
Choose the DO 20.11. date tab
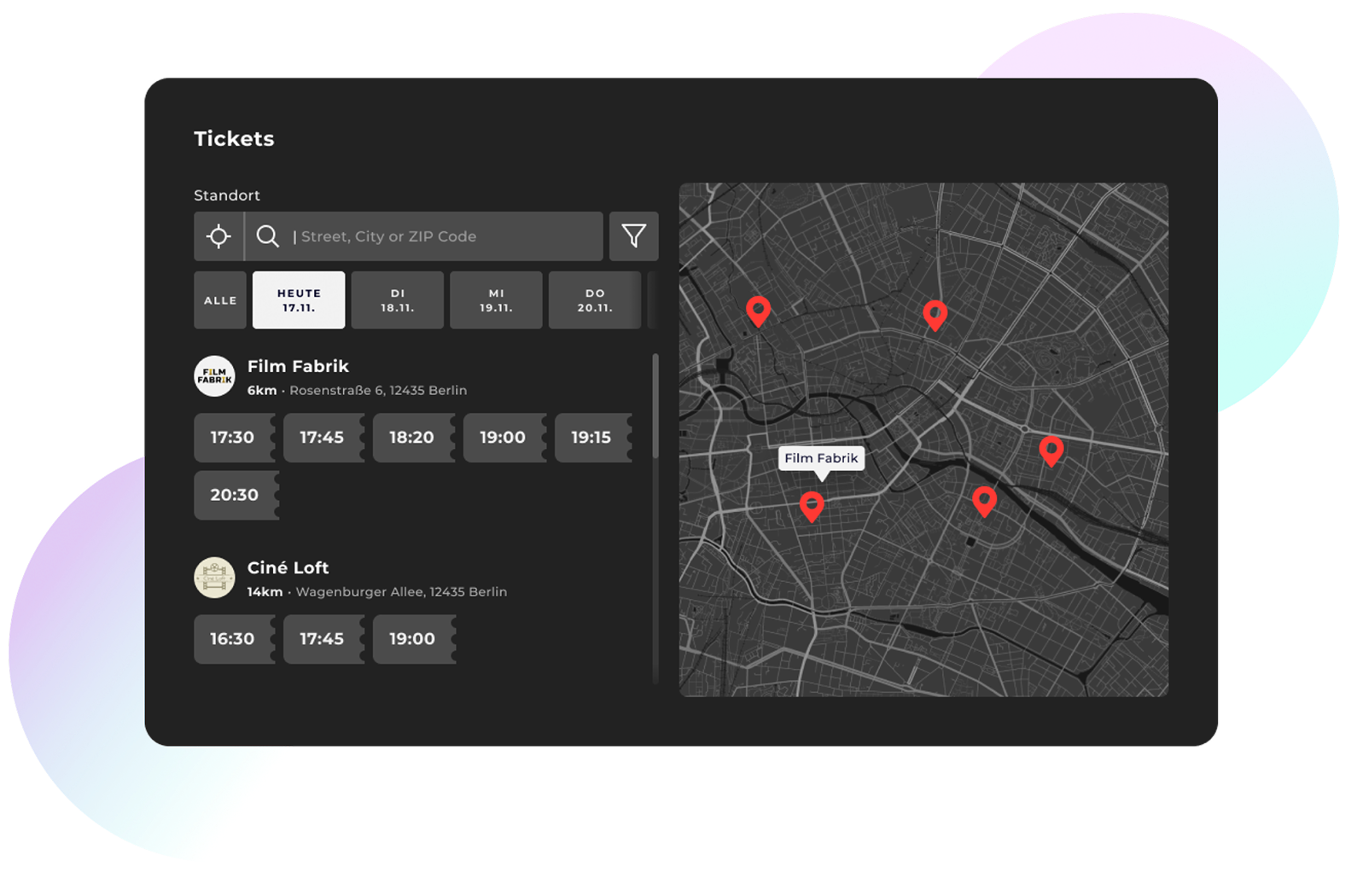(595, 300)
